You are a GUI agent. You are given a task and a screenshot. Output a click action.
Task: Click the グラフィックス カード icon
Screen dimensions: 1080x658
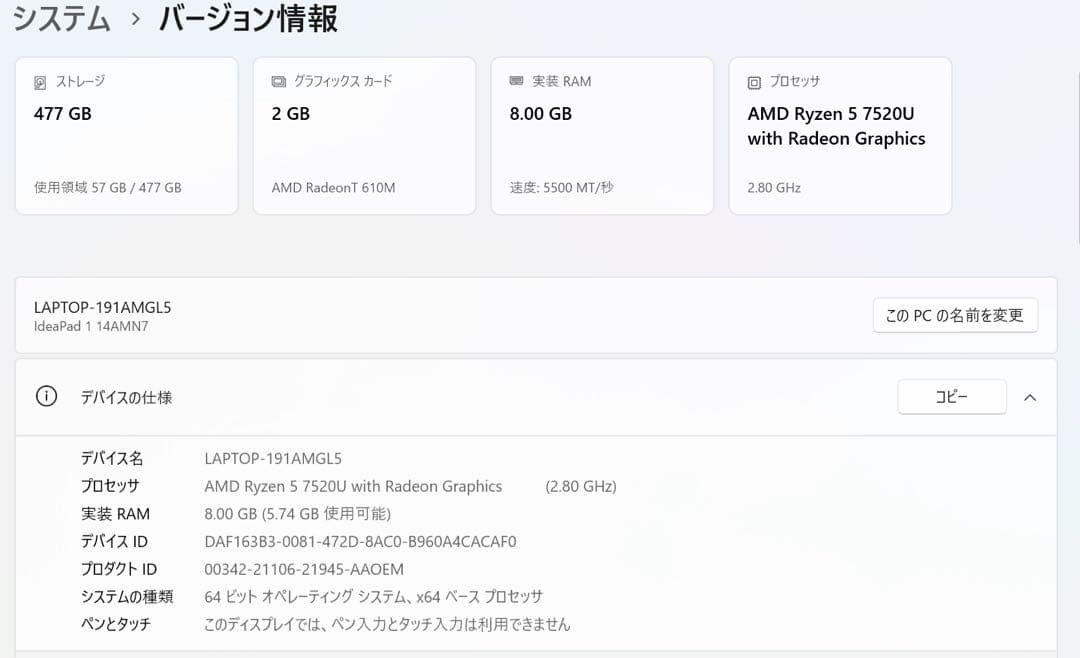pyautogui.click(x=278, y=82)
